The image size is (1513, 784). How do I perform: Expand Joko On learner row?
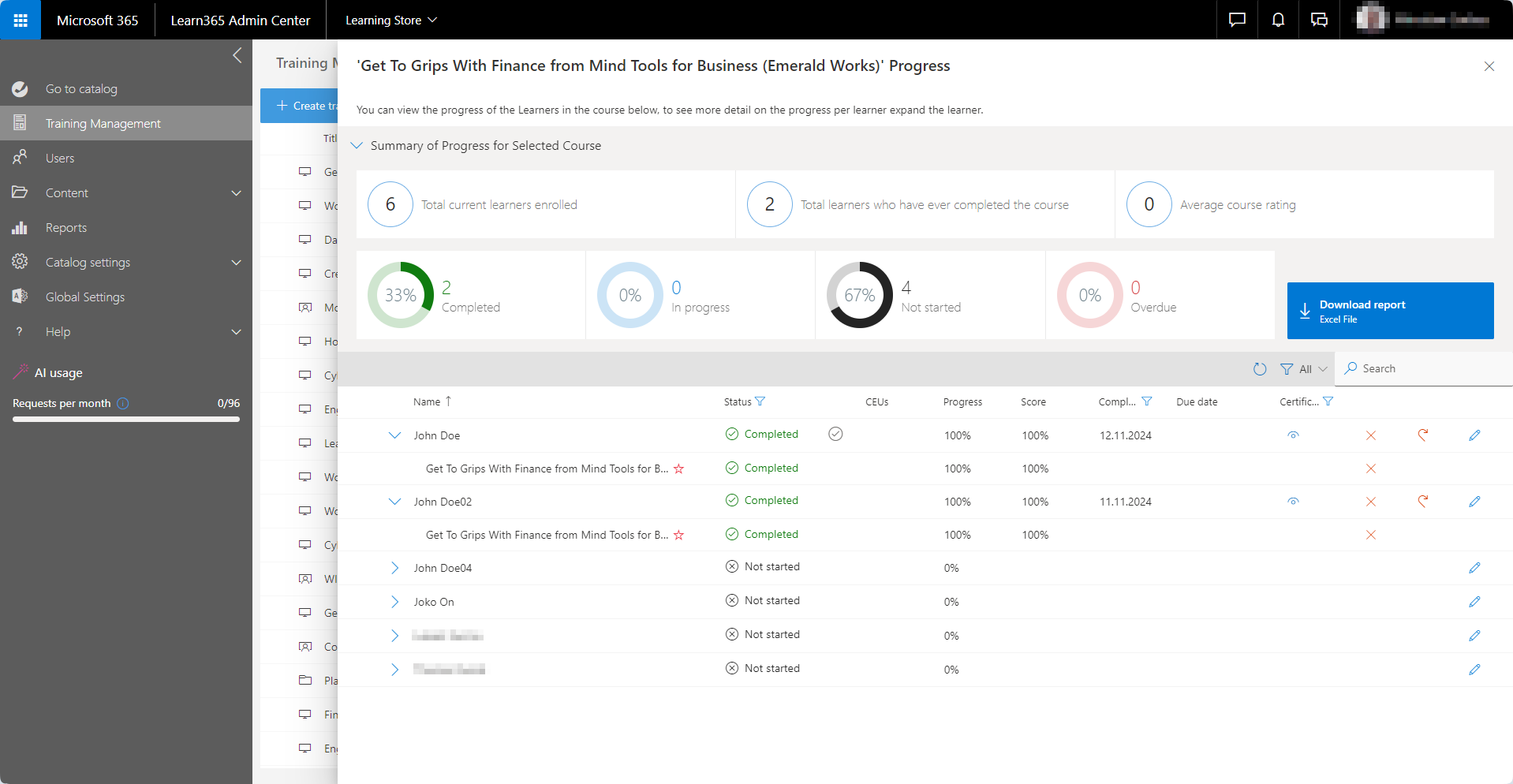pos(394,602)
